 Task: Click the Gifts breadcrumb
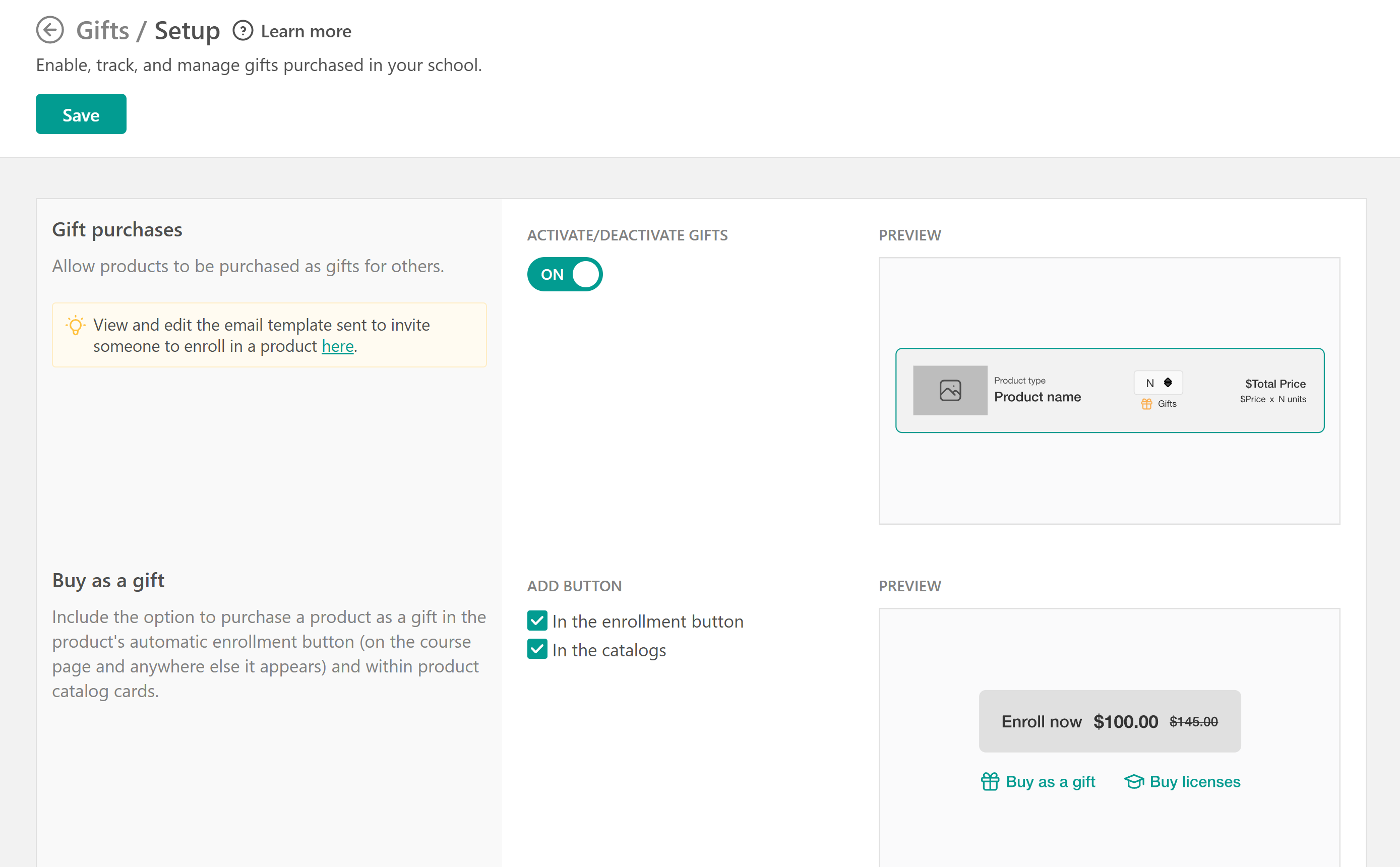coord(103,30)
